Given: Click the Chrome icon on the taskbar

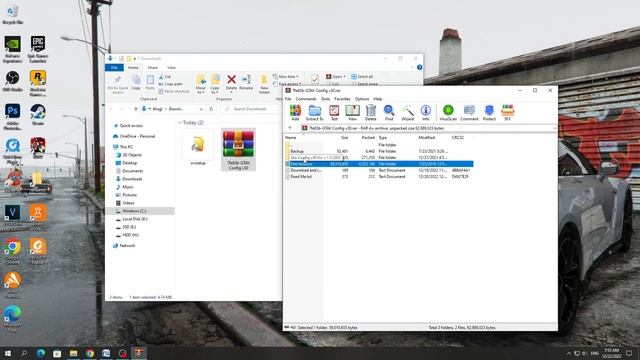Looking at the screenshot, I should coord(90,353).
